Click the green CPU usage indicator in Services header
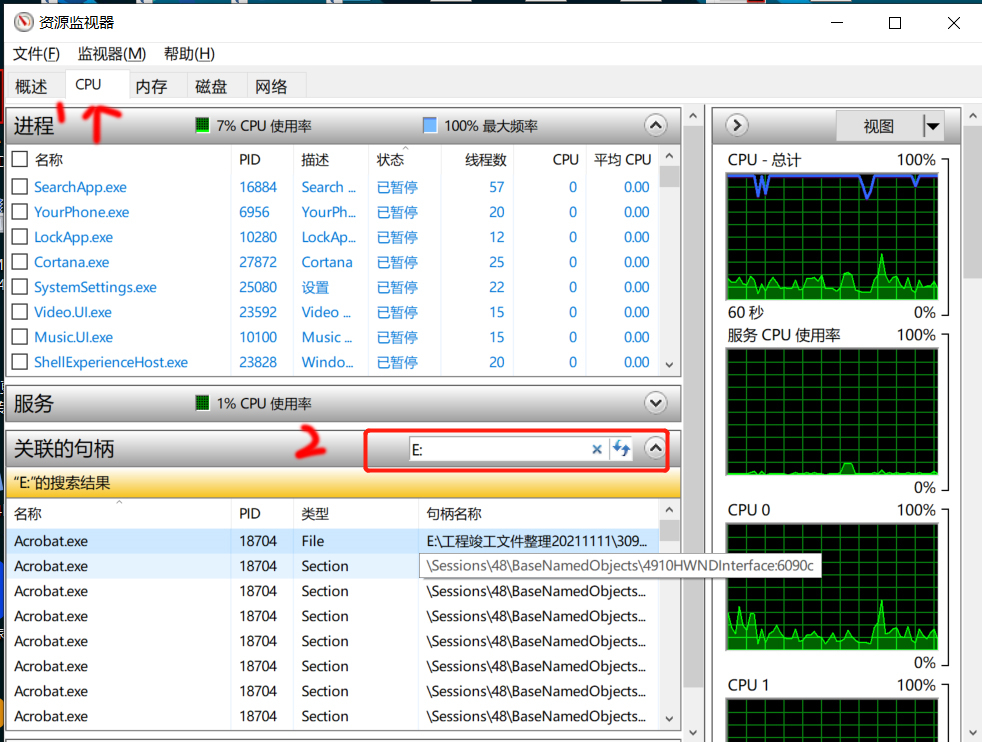Viewport: 982px width, 742px height. pyautogui.click(x=203, y=403)
